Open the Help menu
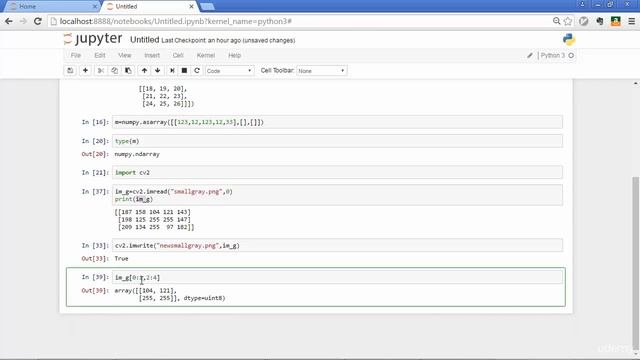 click(235, 56)
